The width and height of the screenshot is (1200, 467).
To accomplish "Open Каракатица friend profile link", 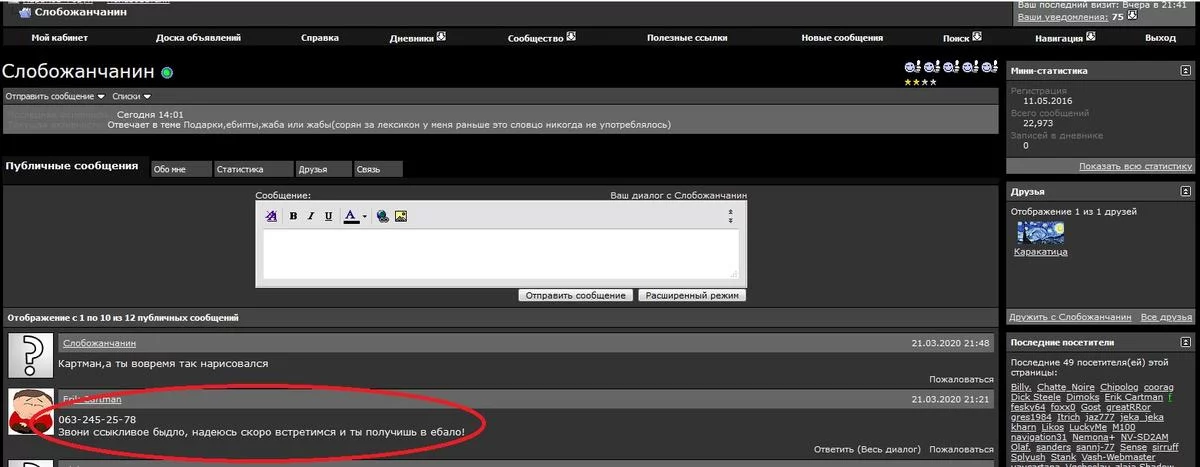I will [x=1041, y=252].
